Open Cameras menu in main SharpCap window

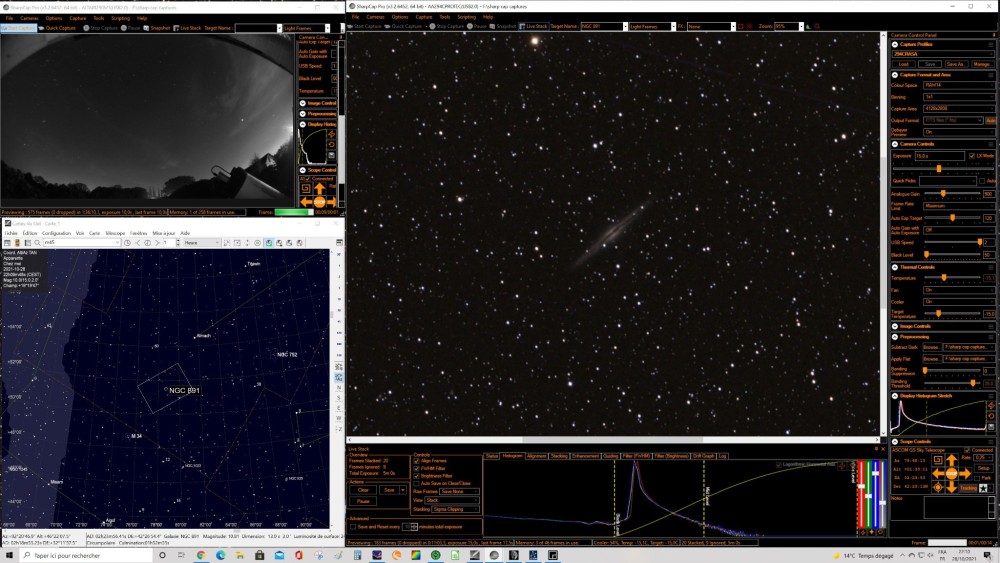tap(375, 17)
